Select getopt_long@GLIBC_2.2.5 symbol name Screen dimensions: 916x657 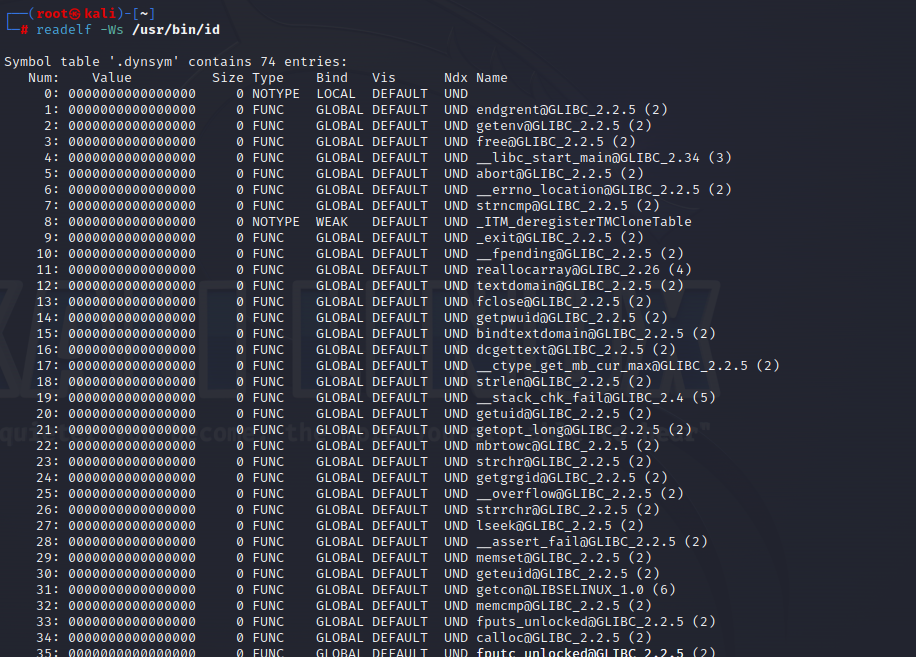(x=568, y=430)
